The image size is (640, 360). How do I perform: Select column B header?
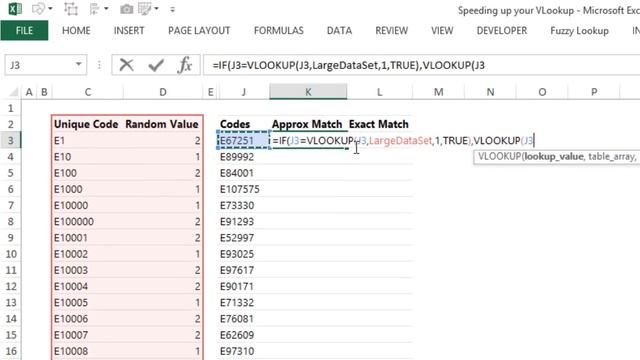[x=44, y=92]
